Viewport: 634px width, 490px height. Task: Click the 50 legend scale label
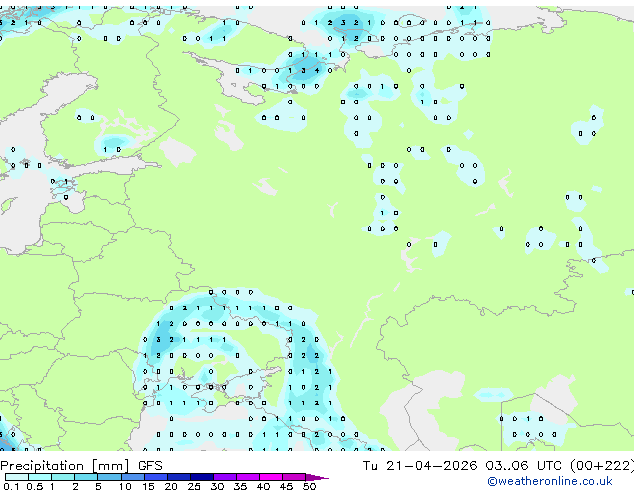pos(309,486)
